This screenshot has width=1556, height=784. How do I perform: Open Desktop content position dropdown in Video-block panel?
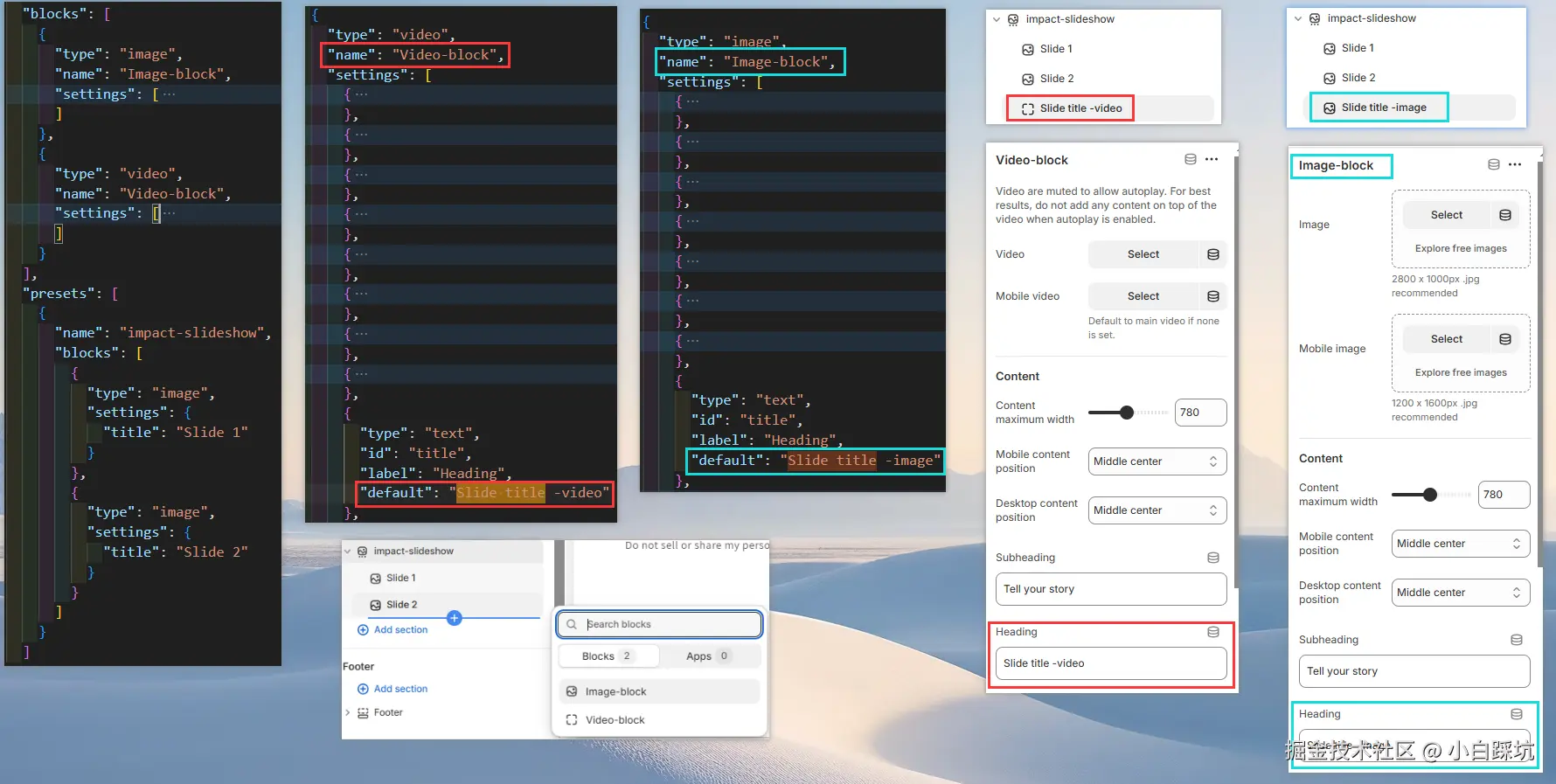1157,510
